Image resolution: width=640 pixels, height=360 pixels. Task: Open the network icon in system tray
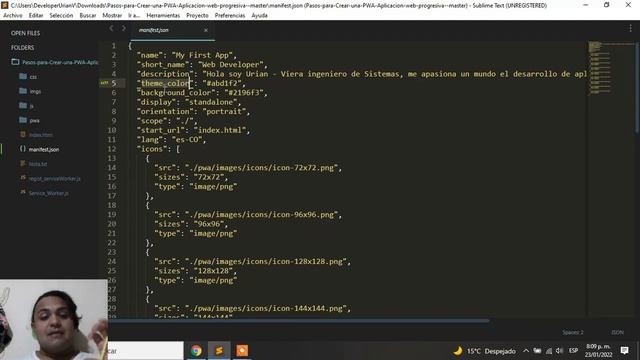point(549,351)
